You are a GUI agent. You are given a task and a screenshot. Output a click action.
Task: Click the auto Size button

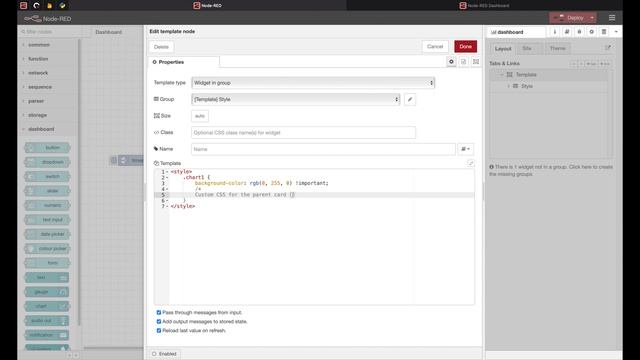click(x=200, y=116)
